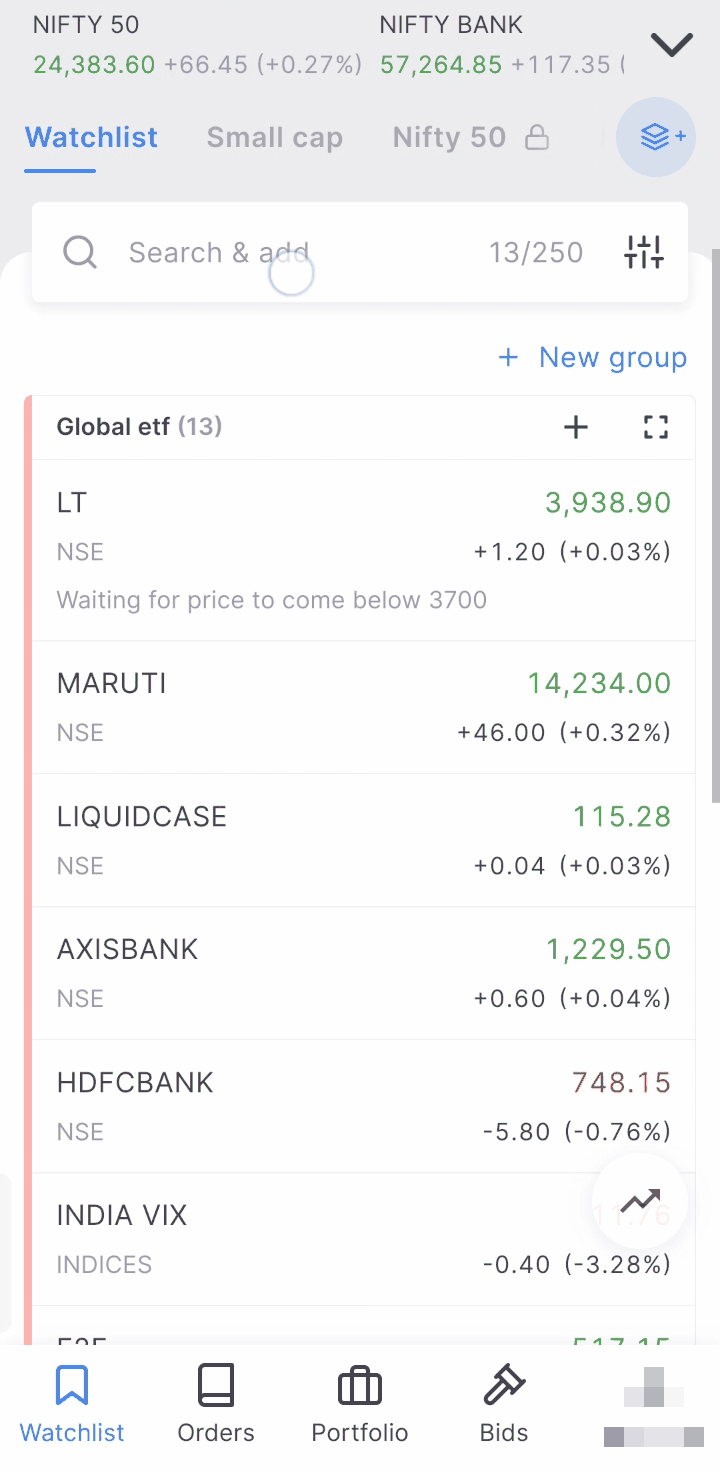
Task: Expand the Global etf group to fullscreen
Action: 656,428
